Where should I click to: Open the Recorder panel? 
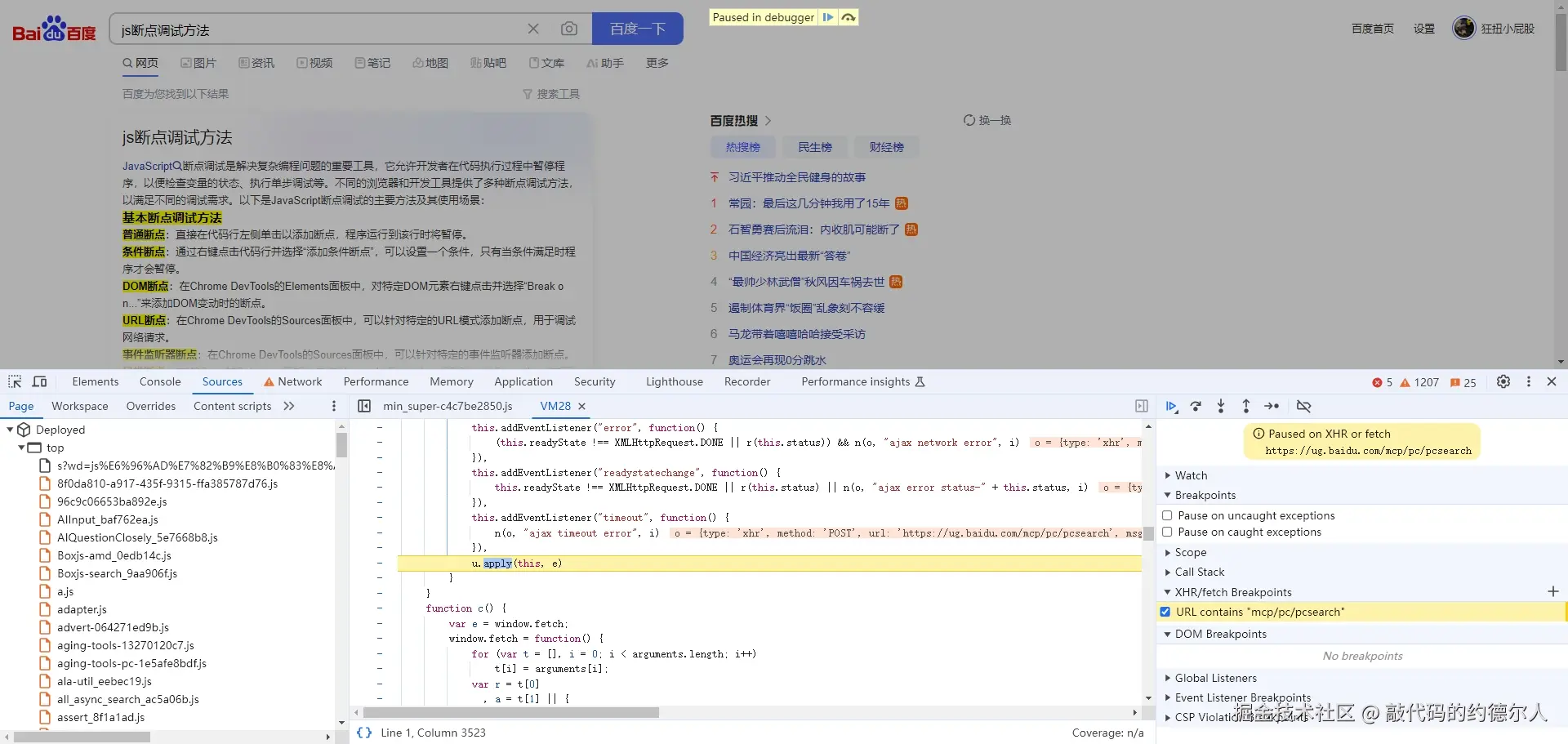[x=747, y=381]
